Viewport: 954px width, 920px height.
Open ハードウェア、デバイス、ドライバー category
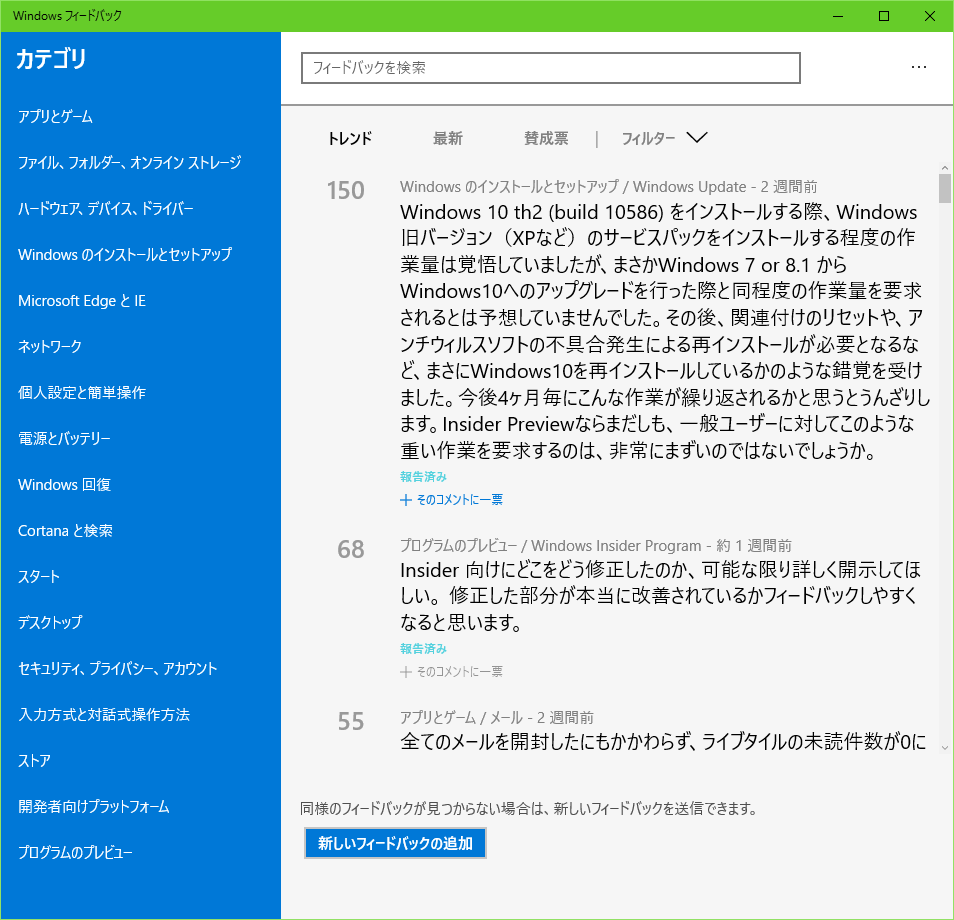coord(106,209)
